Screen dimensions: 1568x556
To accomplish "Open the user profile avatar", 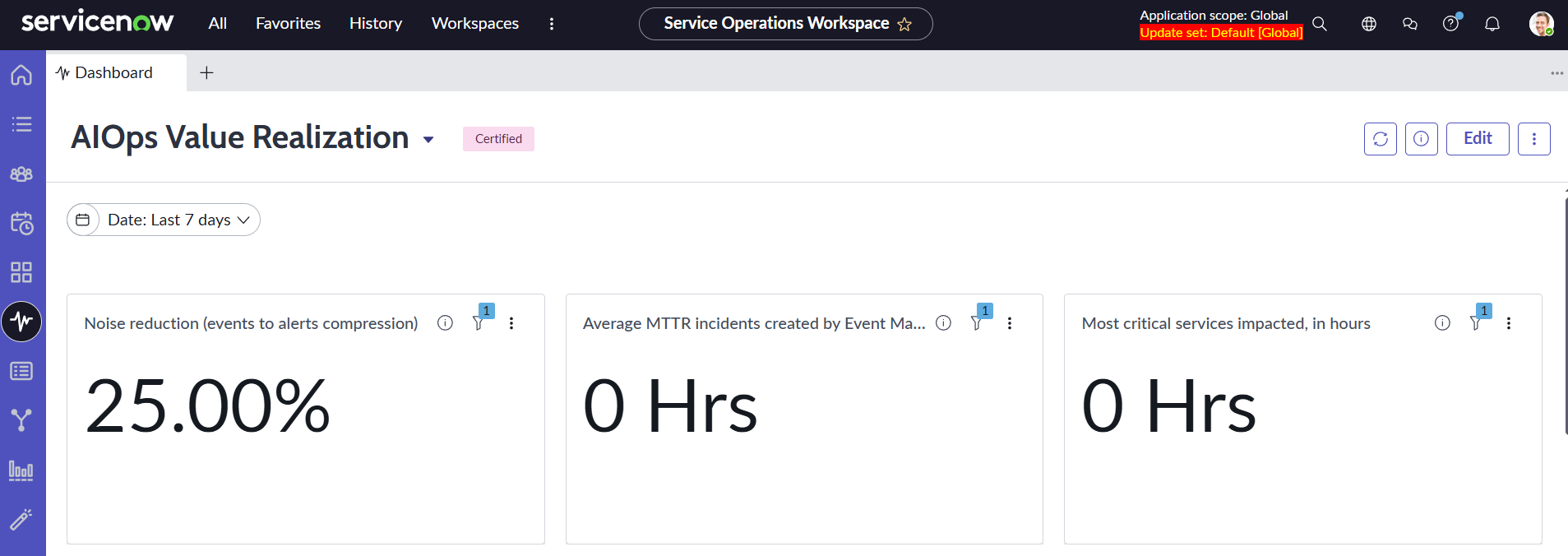I will tap(1541, 24).
